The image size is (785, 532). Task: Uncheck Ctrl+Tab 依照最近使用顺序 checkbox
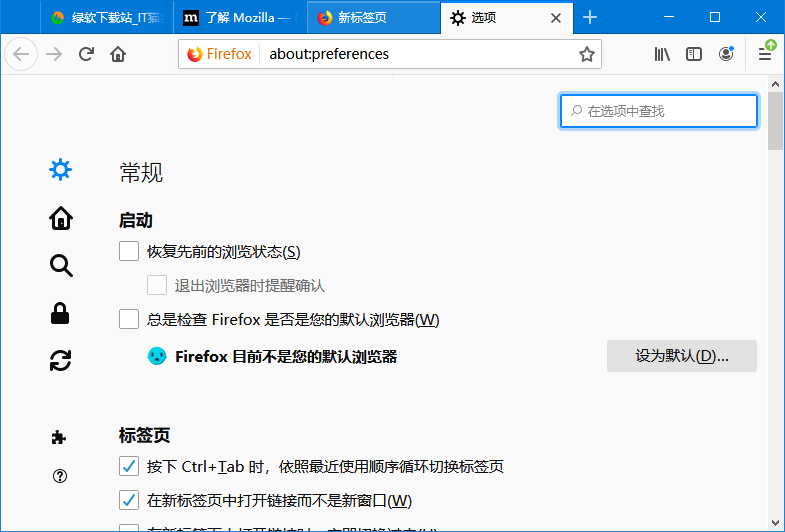point(129,466)
